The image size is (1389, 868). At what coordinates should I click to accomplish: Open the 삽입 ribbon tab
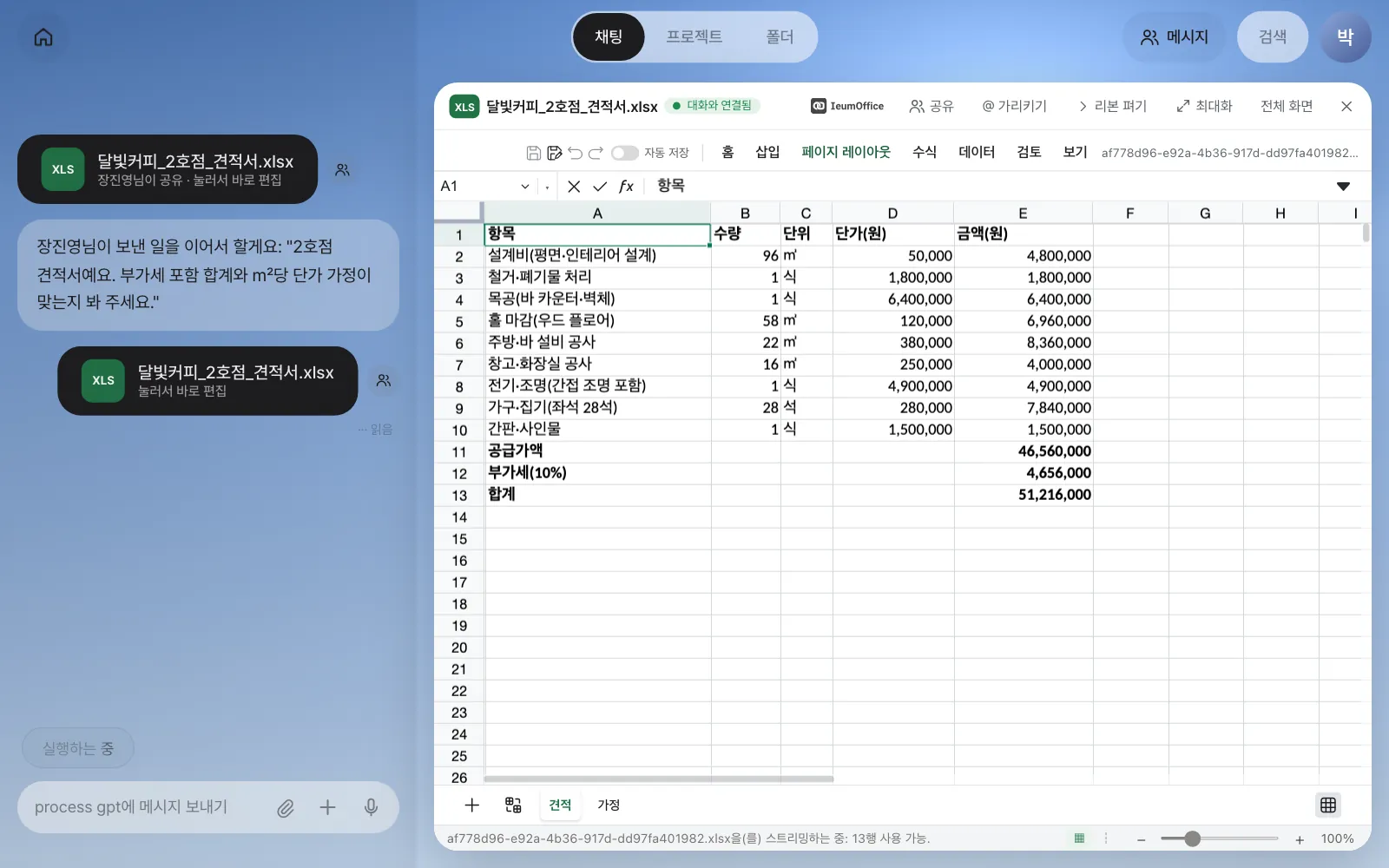(767, 152)
